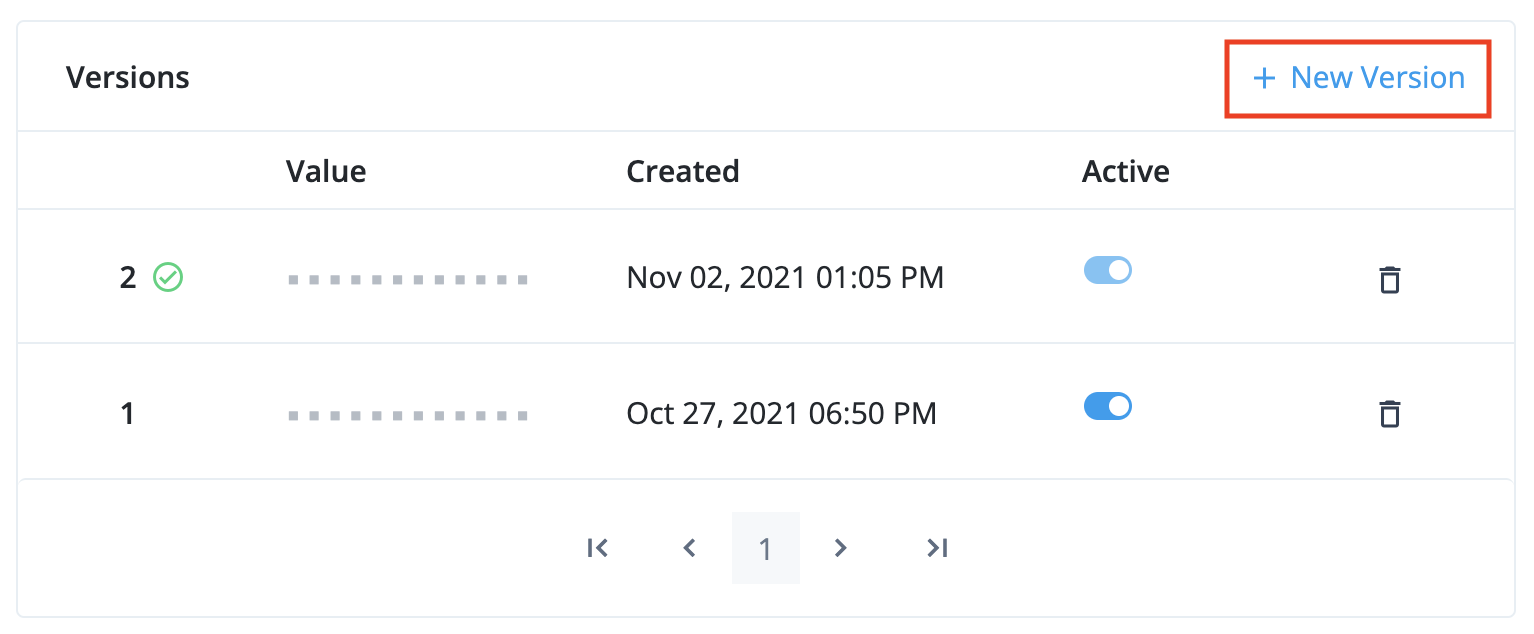Click the Versions heading
The image size is (1534, 634).
coord(127,77)
